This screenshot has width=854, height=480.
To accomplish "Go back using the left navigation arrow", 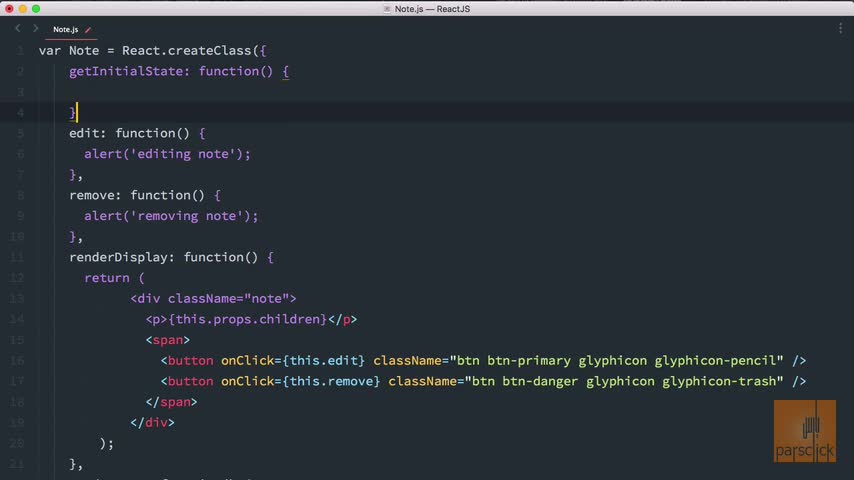I will (x=18, y=28).
